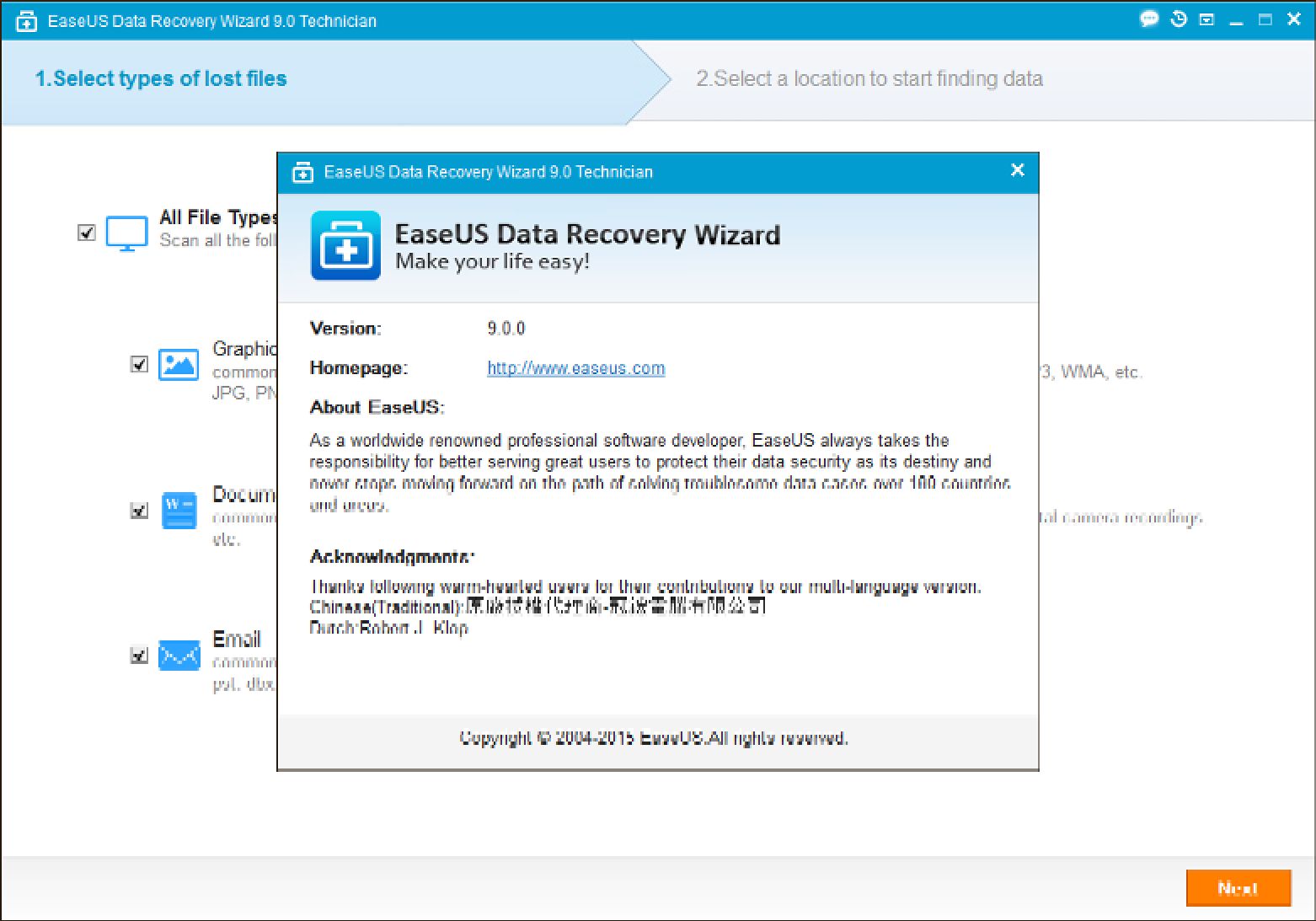Image resolution: width=1316 pixels, height=921 pixels.
Task: Click the 'About EaseUS:' label
Action: (377, 407)
